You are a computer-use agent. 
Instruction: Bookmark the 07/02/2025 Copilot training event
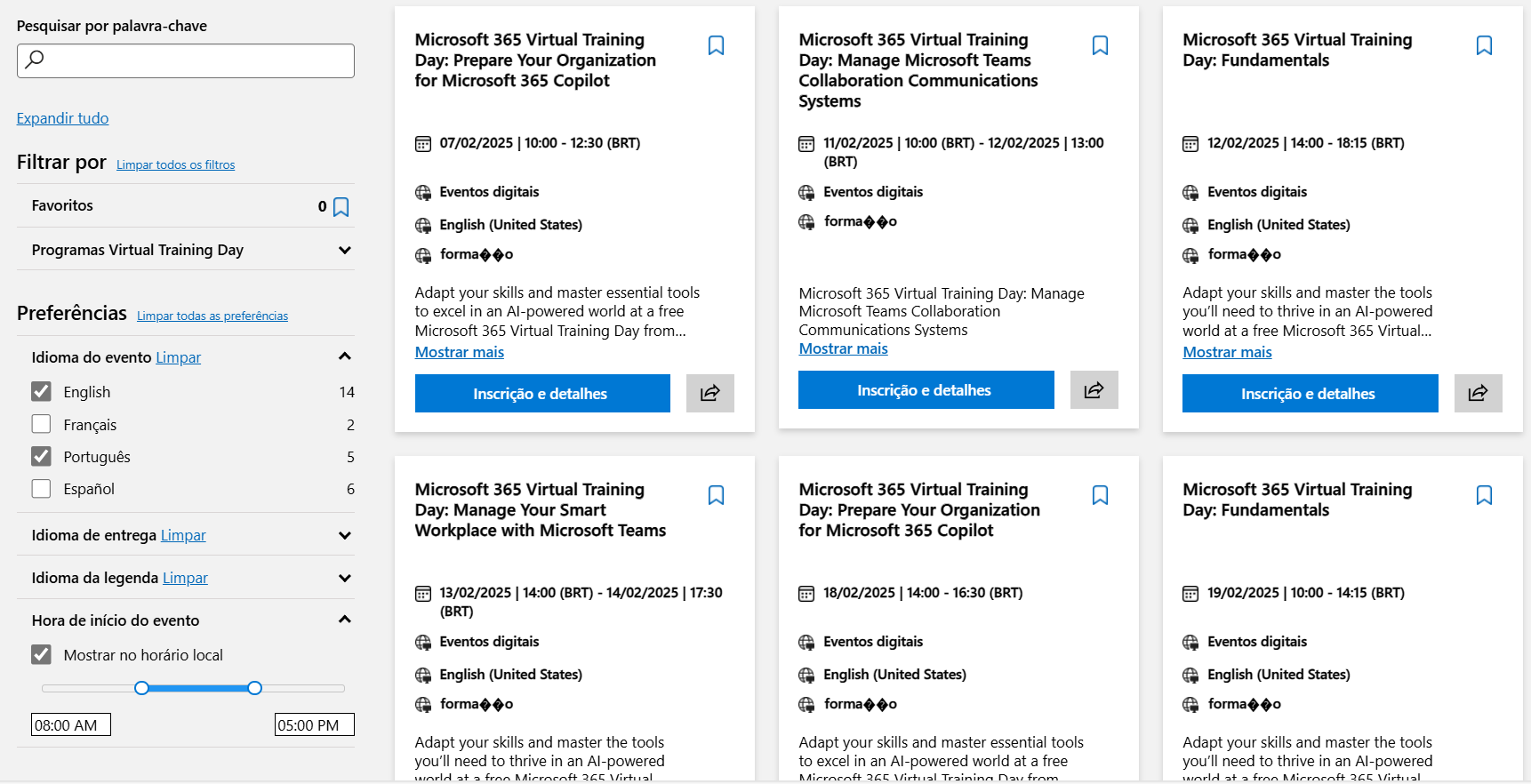click(716, 45)
